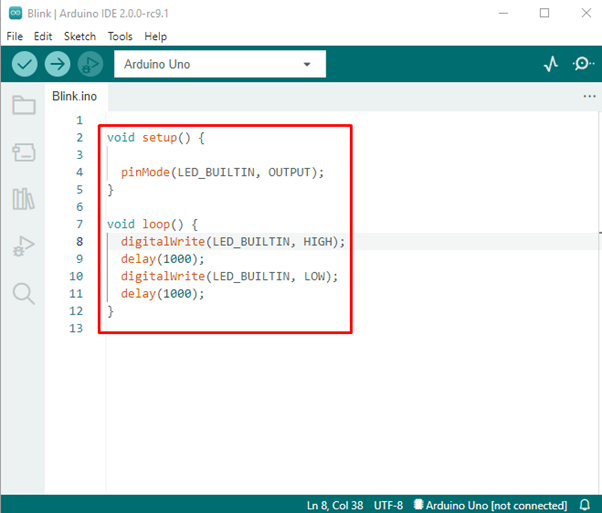Click digitalWrite(LED_BUILTIN, LOW) line
The image size is (602, 513).
pos(229,276)
